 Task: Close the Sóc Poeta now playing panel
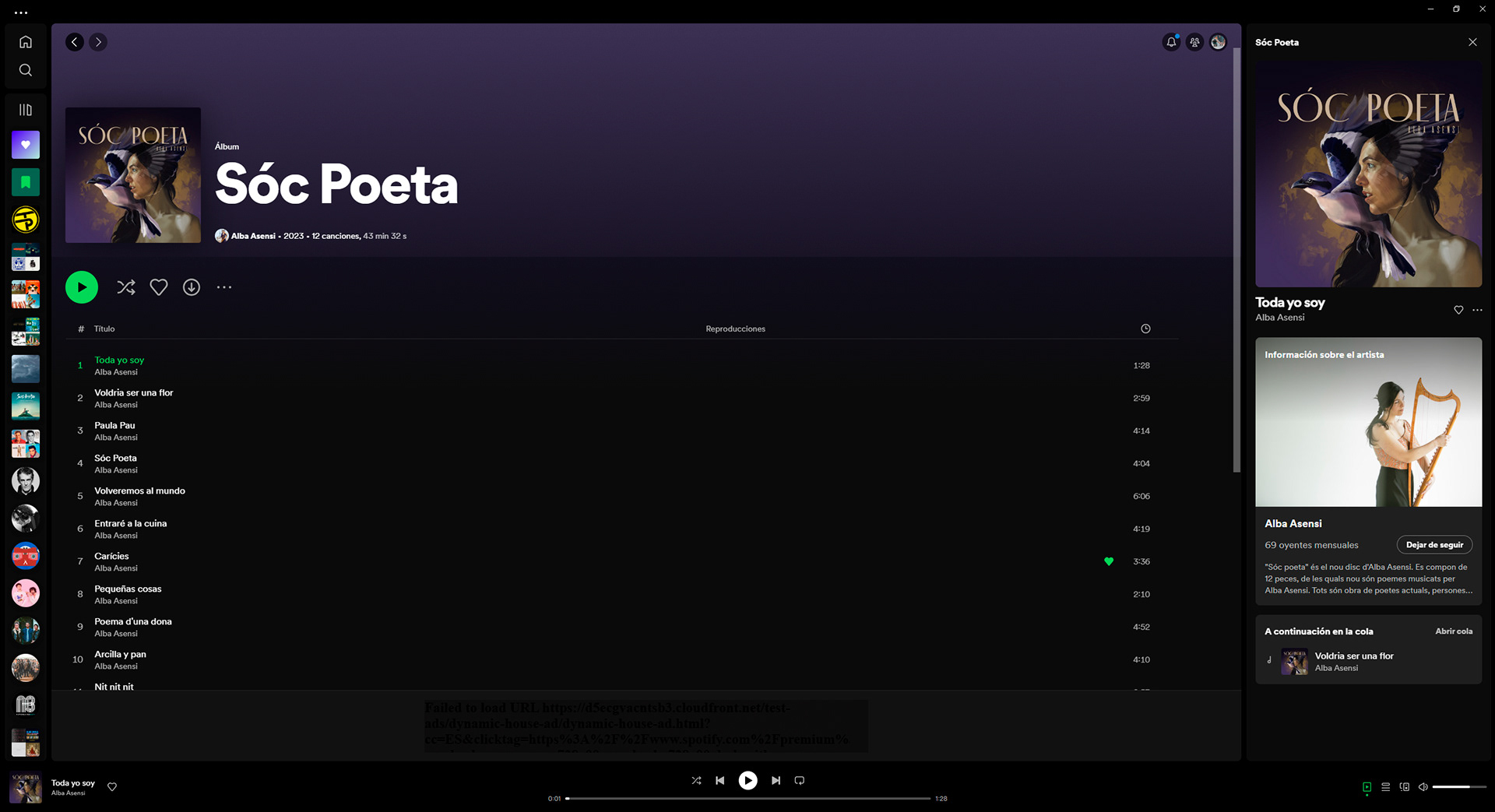pos(1472,42)
